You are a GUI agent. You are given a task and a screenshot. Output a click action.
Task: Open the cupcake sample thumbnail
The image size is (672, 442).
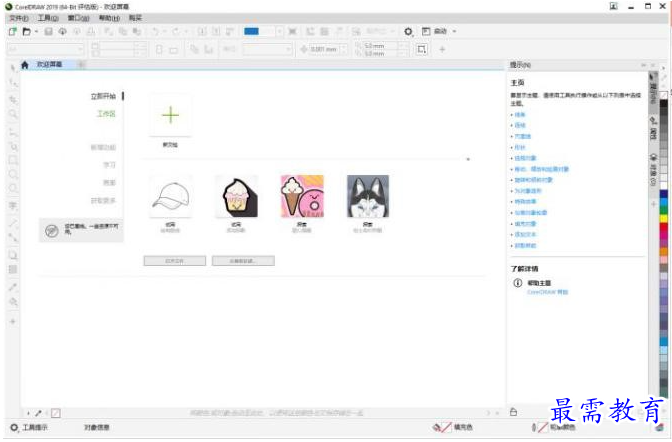click(x=237, y=196)
